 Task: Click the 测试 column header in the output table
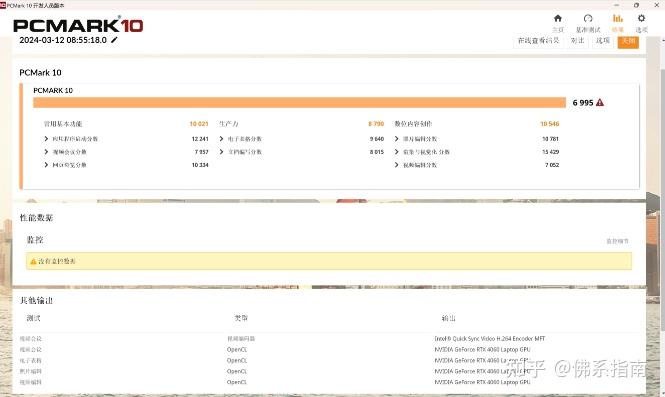(x=33, y=318)
